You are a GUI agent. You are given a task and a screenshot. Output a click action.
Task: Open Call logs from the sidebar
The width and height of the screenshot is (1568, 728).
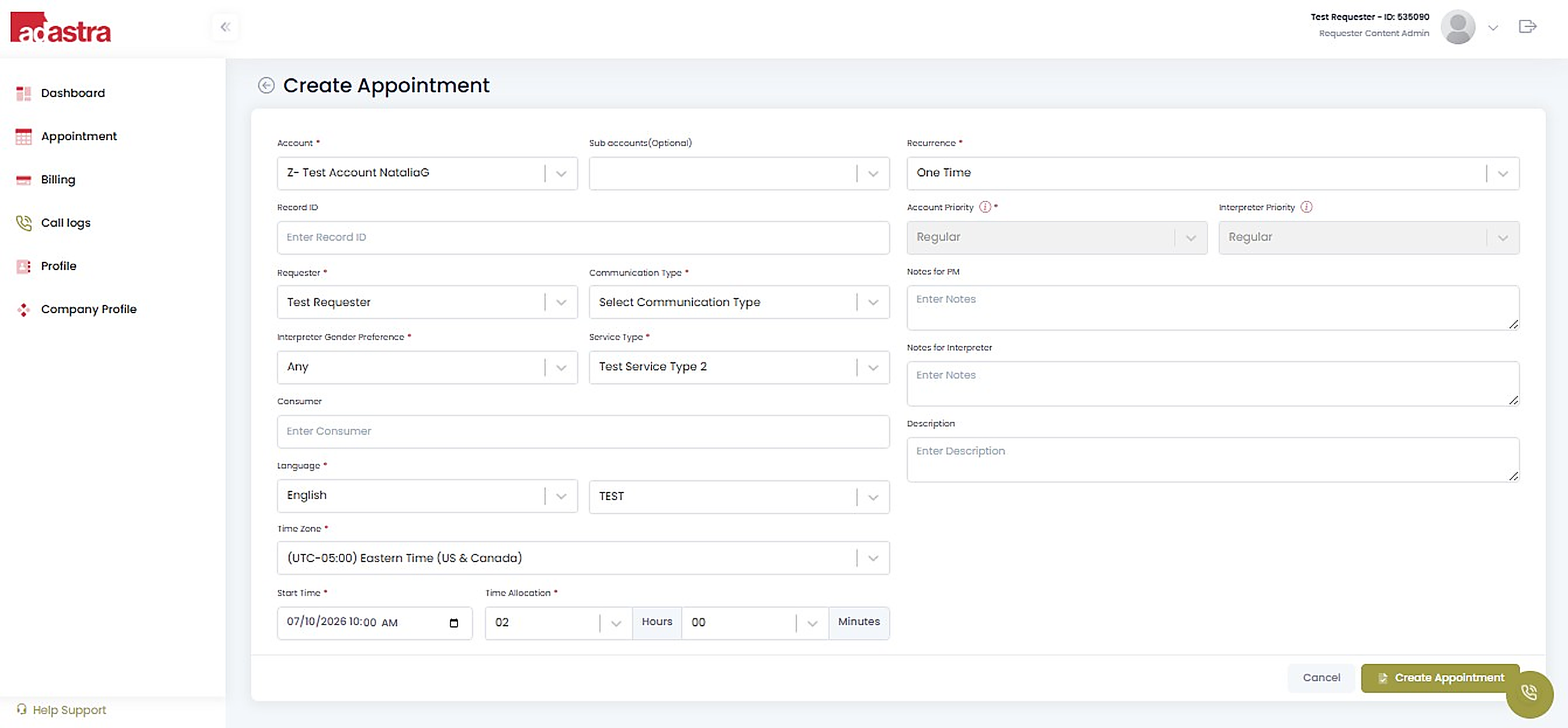pos(66,223)
